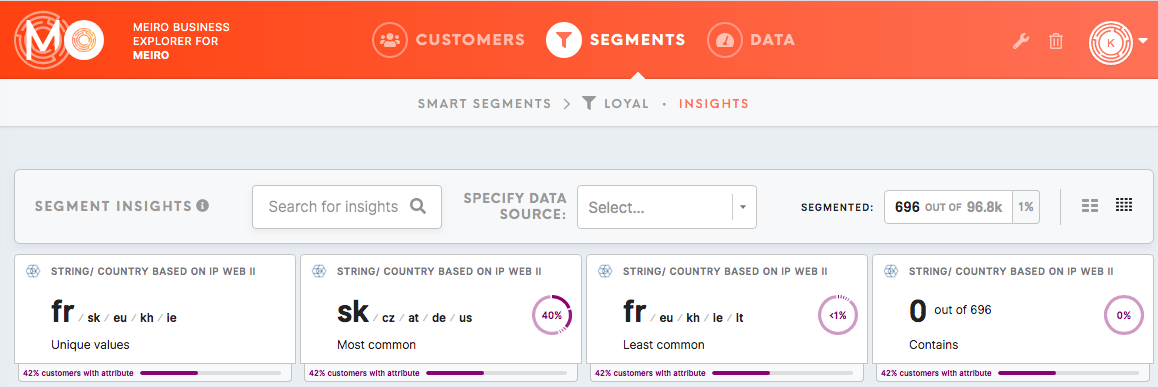Click the Contains label
The image size is (1158, 387).
tap(933, 345)
